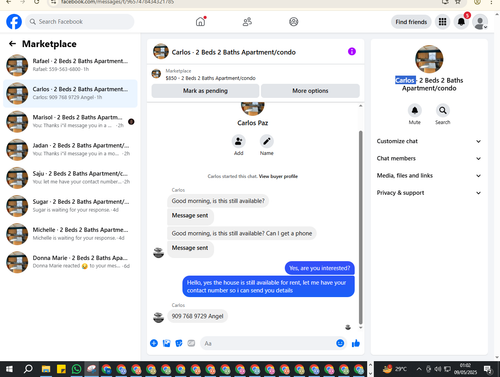Viewport: 500px width, 377px height.
Task: Click the purple conversation info icon
Action: click(x=352, y=51)
